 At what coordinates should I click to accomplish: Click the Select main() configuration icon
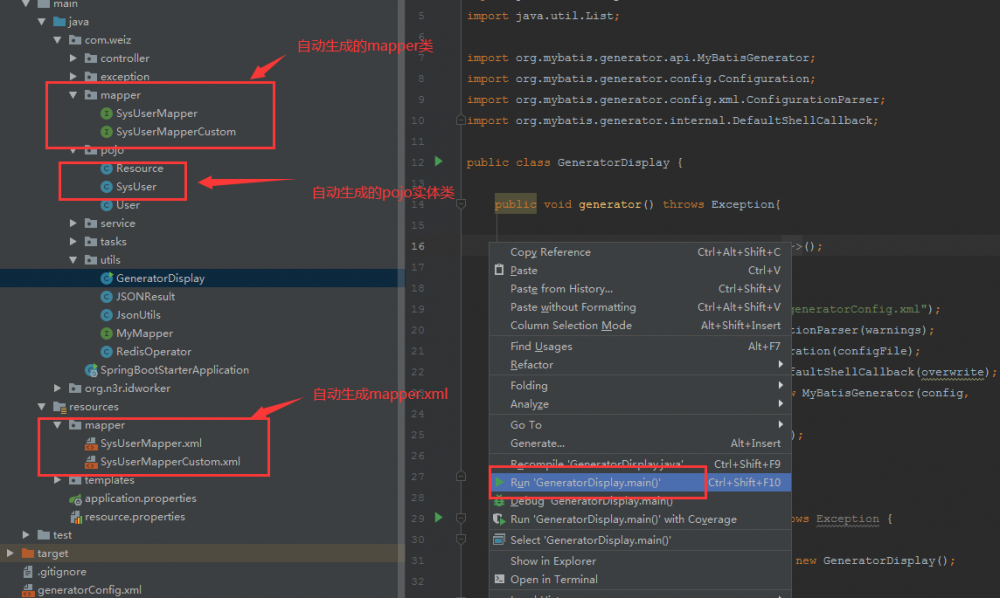(x=499, y=540)
